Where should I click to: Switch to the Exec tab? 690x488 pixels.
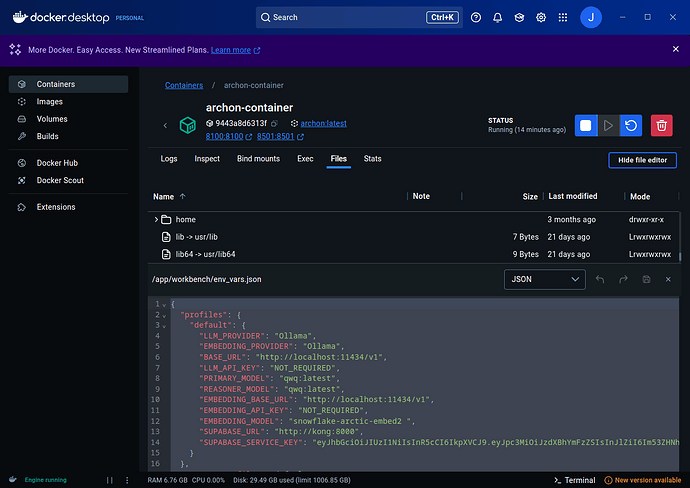305,159
